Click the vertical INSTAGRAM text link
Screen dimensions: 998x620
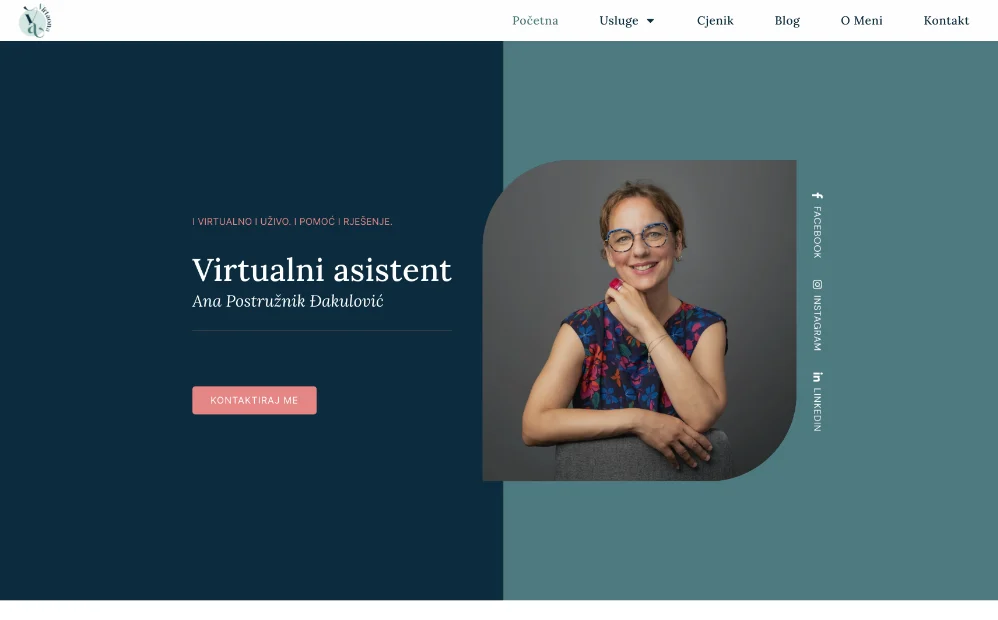click(817, 323)
